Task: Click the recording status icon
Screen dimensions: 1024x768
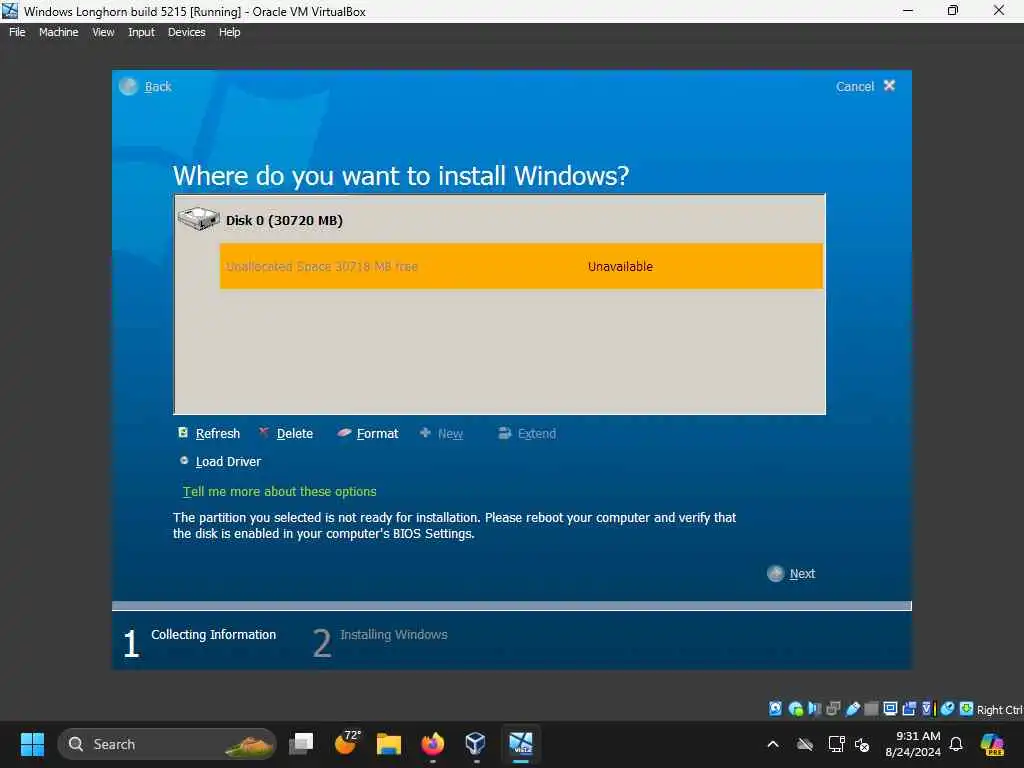Action: tap(909, 709)
